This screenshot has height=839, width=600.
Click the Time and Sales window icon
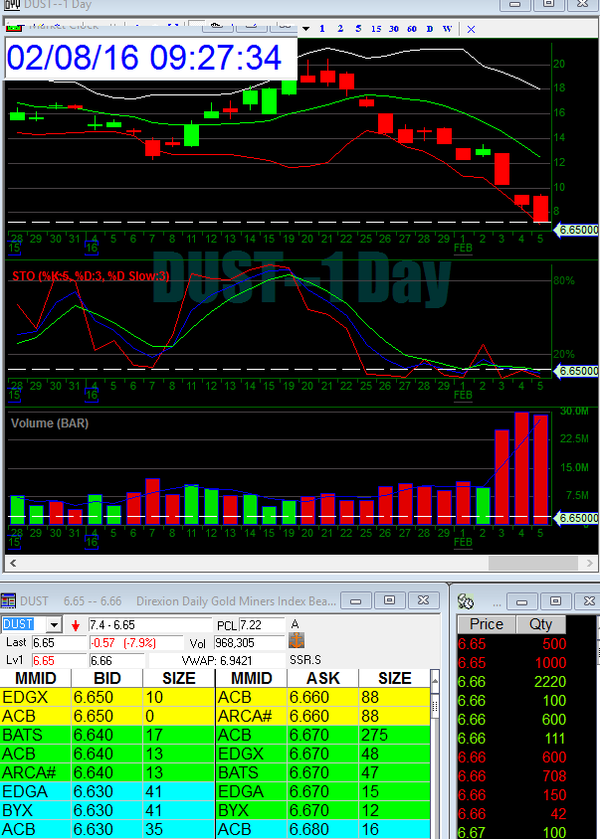466,600
